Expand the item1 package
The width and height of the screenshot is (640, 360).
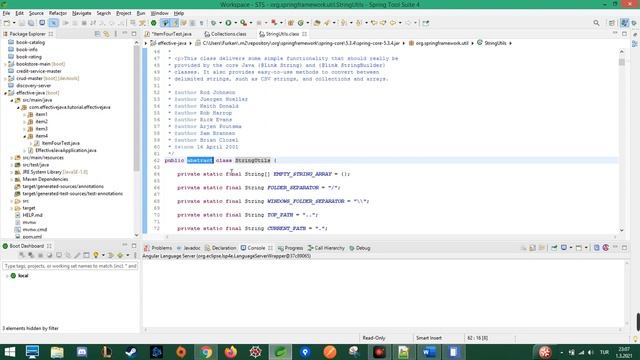24,115
